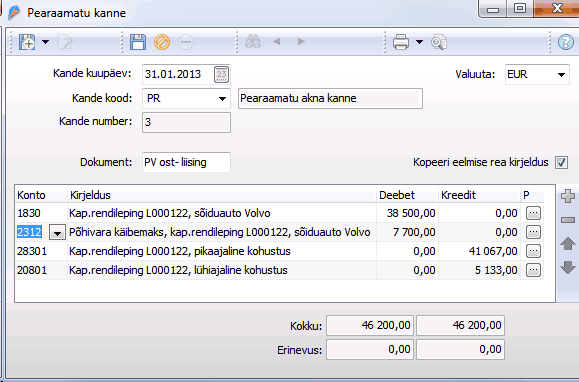Open the Print options dropdown arrow
This screenshot has height=382, width=579.
419,42
